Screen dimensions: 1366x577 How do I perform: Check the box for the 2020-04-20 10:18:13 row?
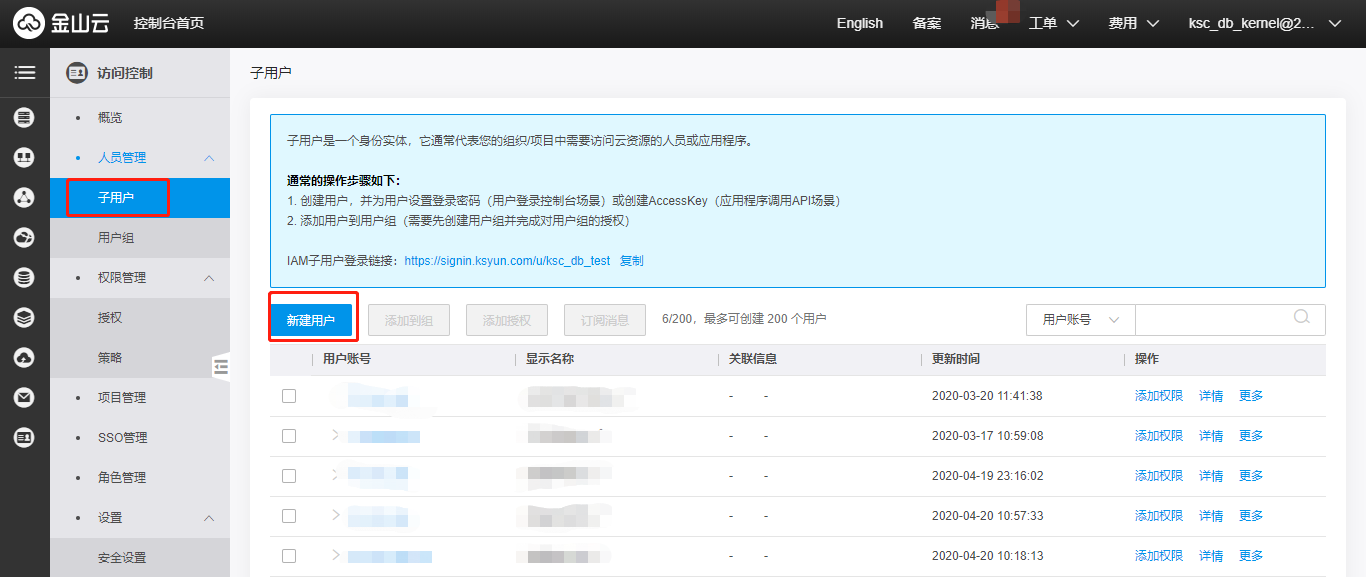coord(289,556)
